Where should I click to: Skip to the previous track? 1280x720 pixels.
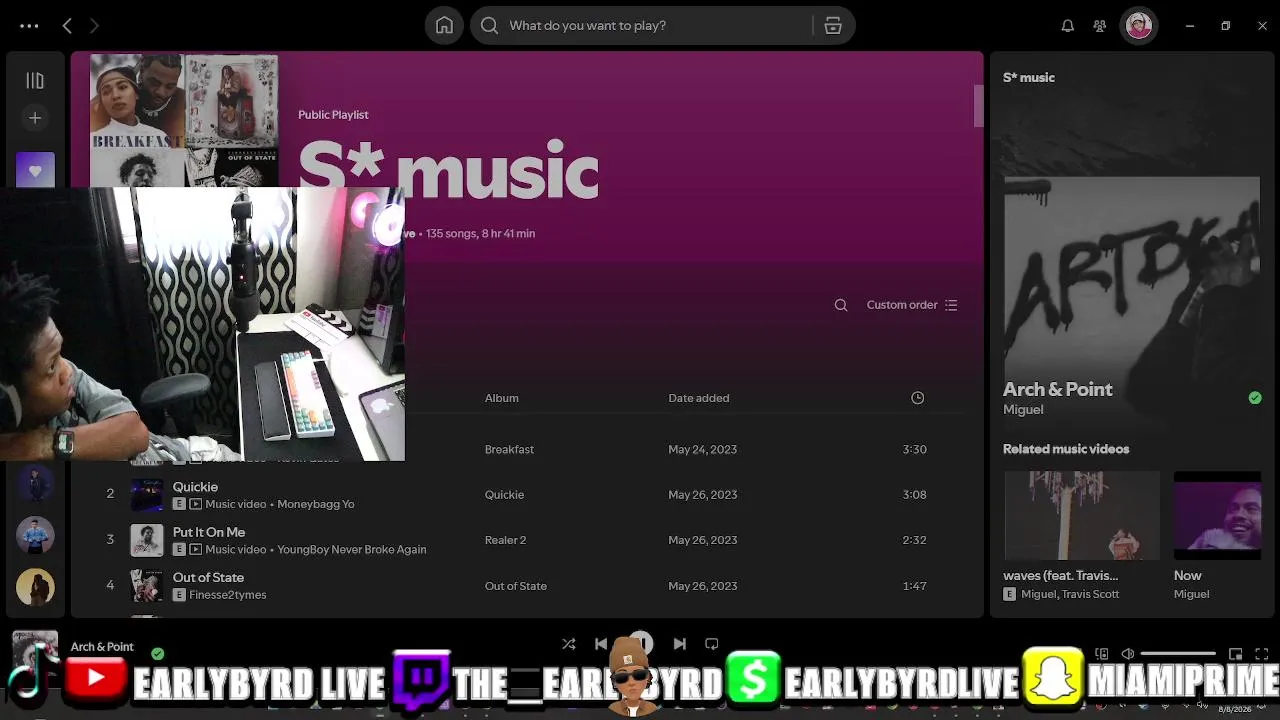pos(601,644)
